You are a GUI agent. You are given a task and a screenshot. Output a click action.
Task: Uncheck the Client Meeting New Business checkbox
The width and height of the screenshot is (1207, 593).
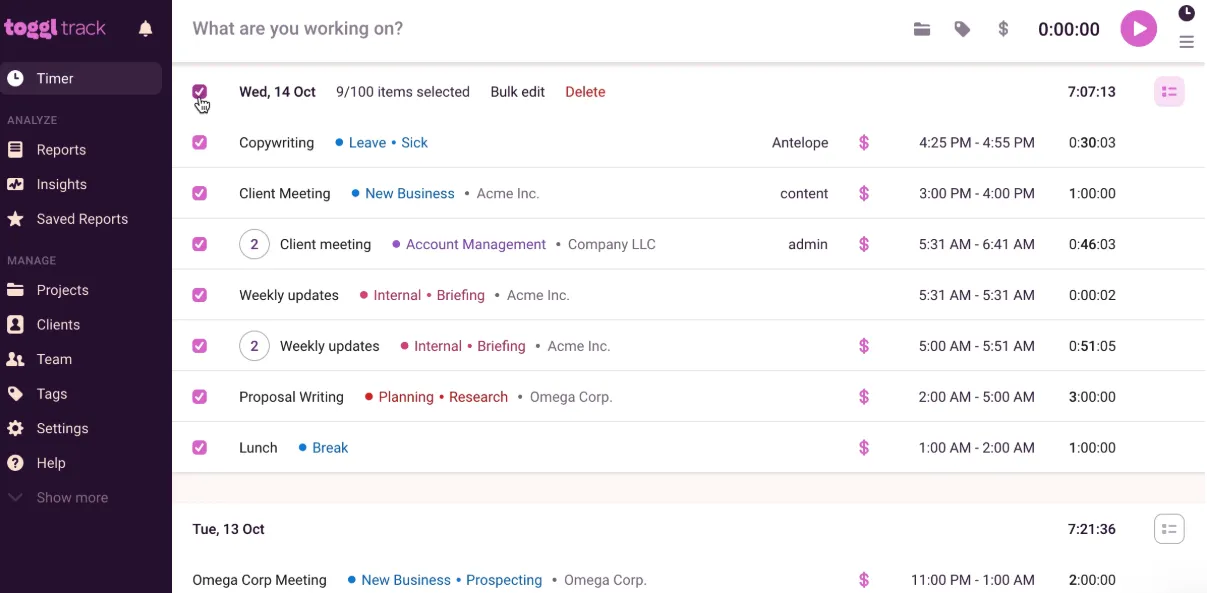click(x=200, y=194)
